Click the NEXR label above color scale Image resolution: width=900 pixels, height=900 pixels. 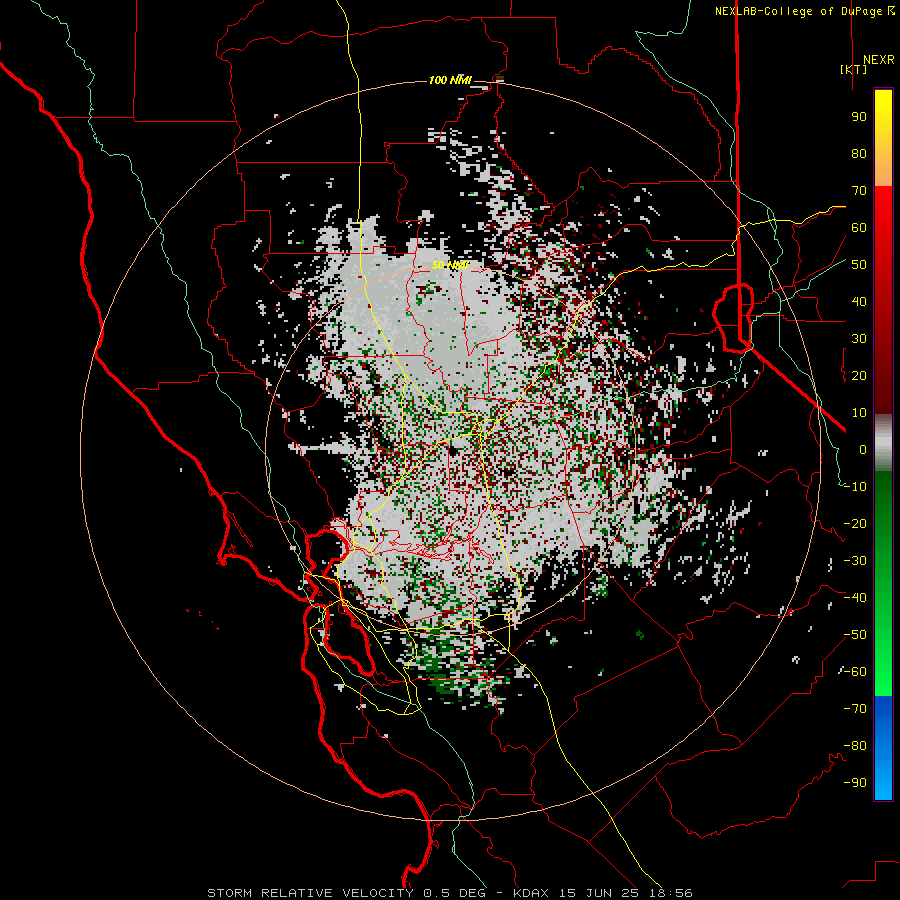(878, 60)
